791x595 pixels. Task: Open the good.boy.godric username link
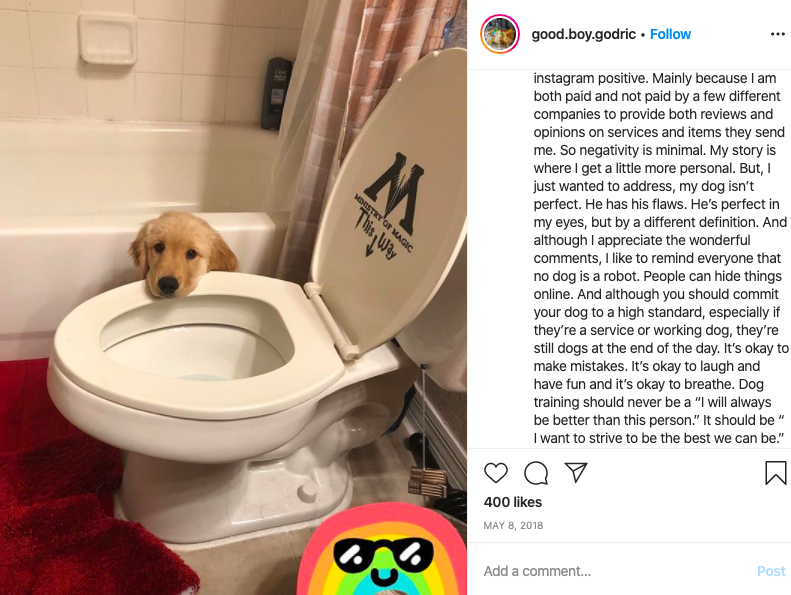coord(583,34)
